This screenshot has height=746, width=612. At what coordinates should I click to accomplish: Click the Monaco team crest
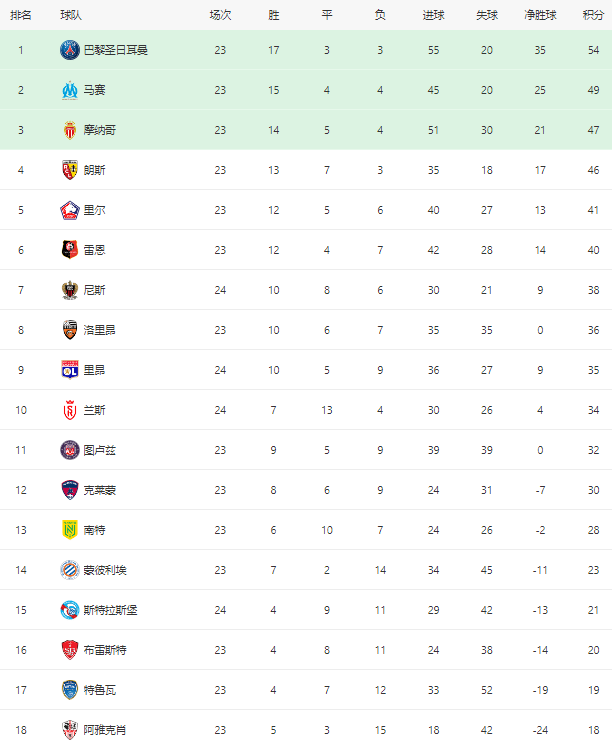(x=69, y=130)
